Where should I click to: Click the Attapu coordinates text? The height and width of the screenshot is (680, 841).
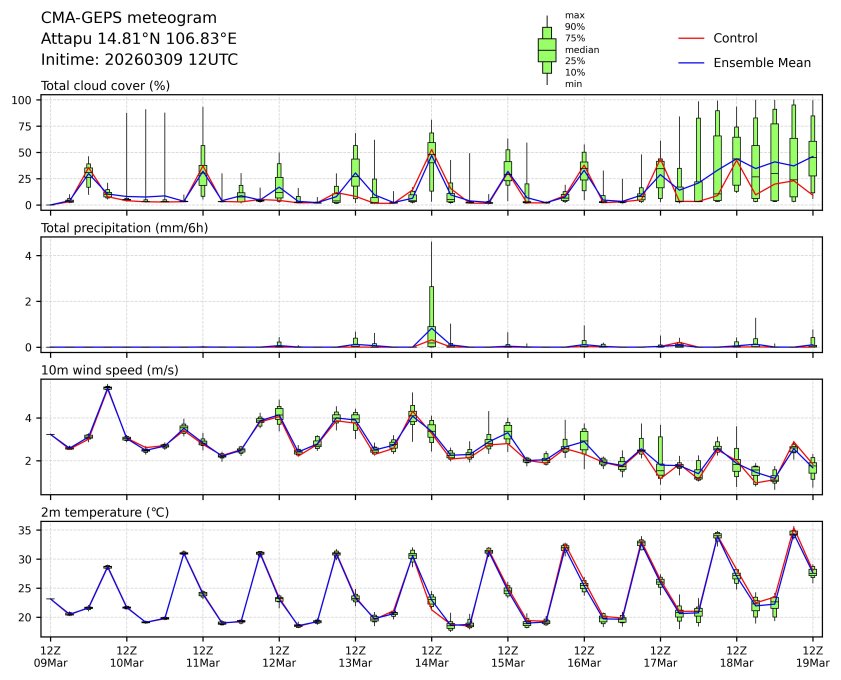click(139, 39)
